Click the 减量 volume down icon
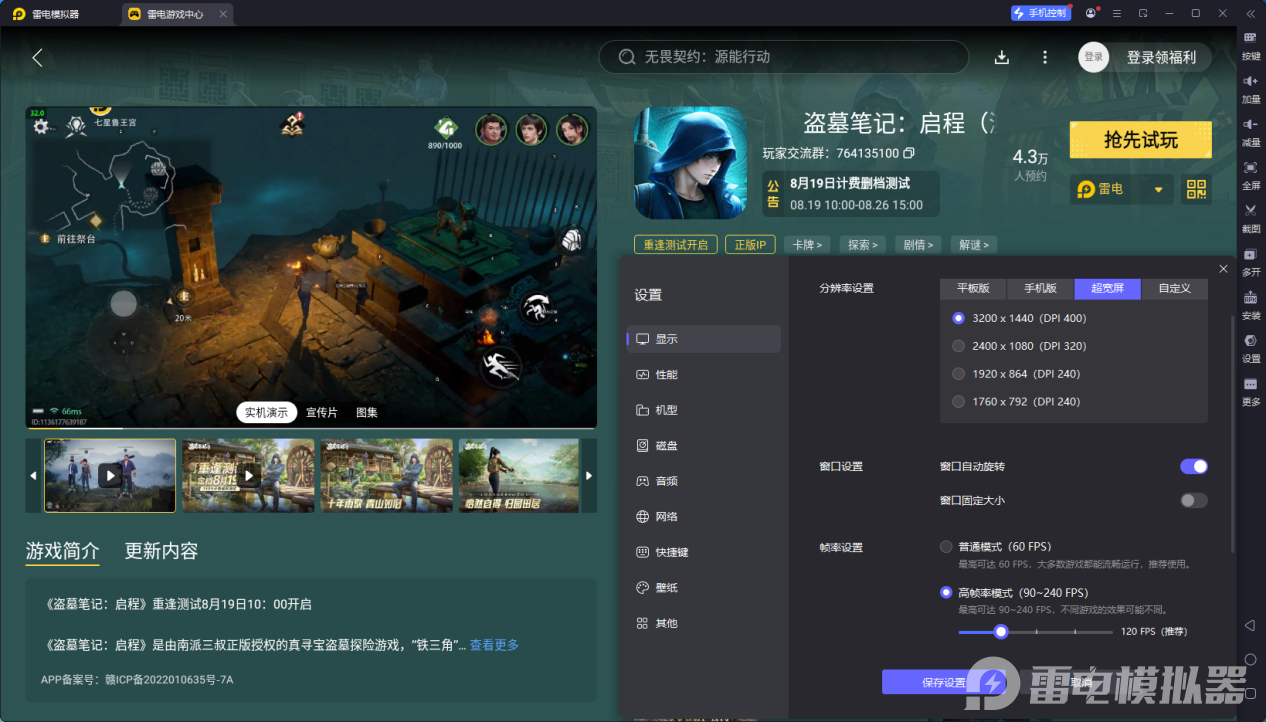The height and width of the screenshot is (722, 1266). pyautogui.click(x=1250, y=123)
